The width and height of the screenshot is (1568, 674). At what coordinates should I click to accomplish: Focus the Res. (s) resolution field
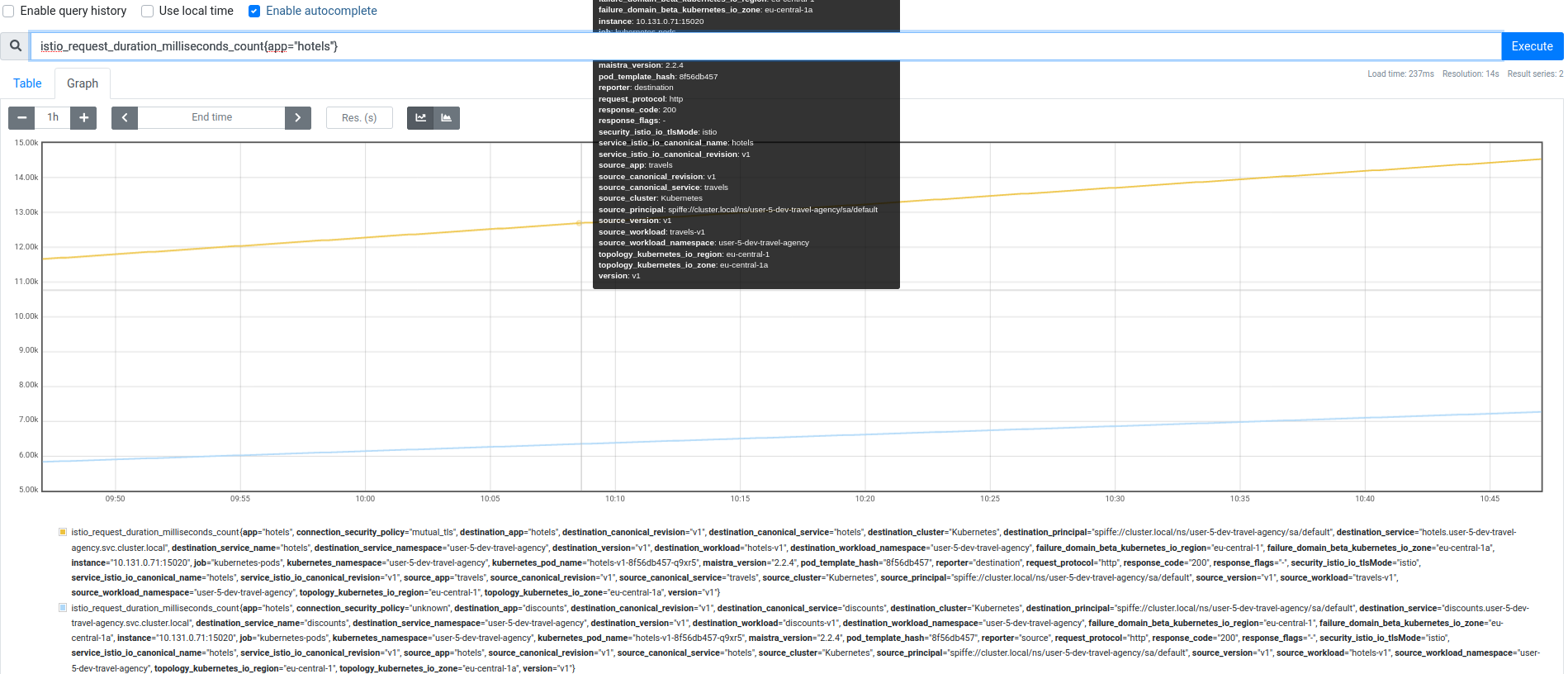pyautogui.click(x=359, y=117)
